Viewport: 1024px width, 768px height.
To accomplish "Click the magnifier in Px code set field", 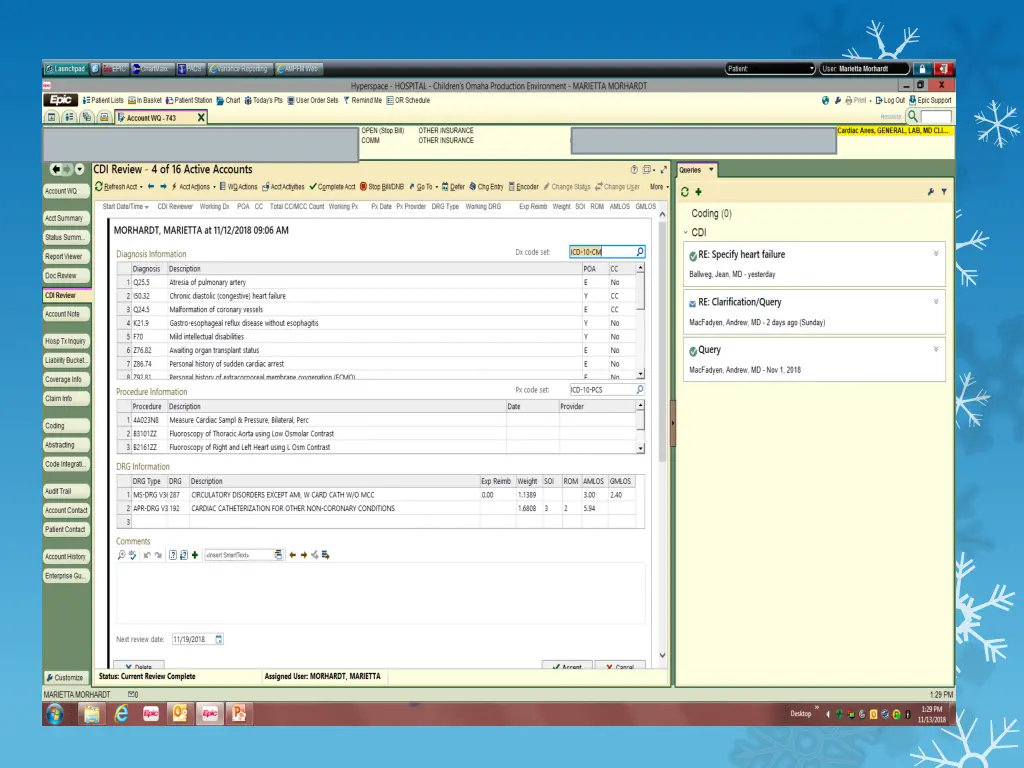I will 640,390.
